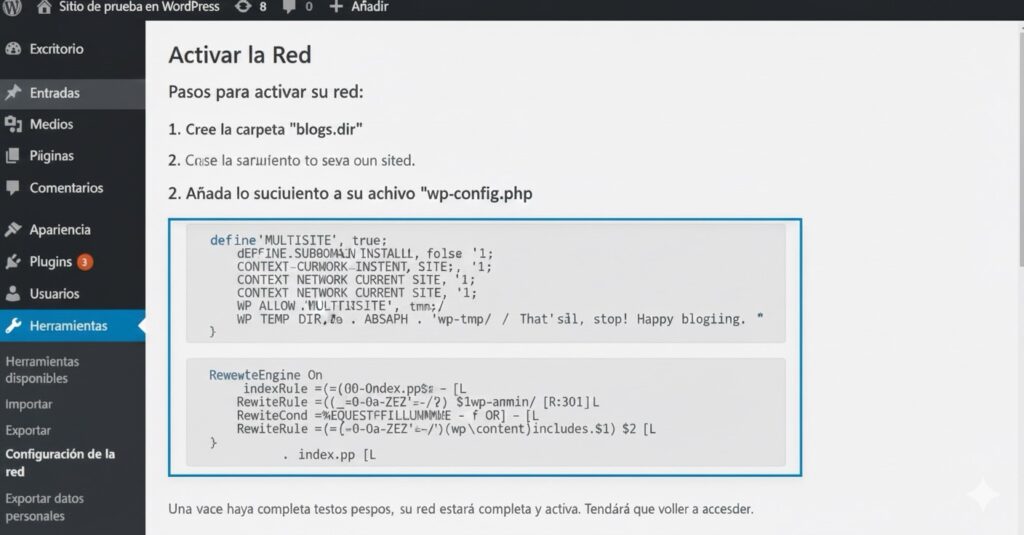Open the updates icon showing 8

click(243, 7)
